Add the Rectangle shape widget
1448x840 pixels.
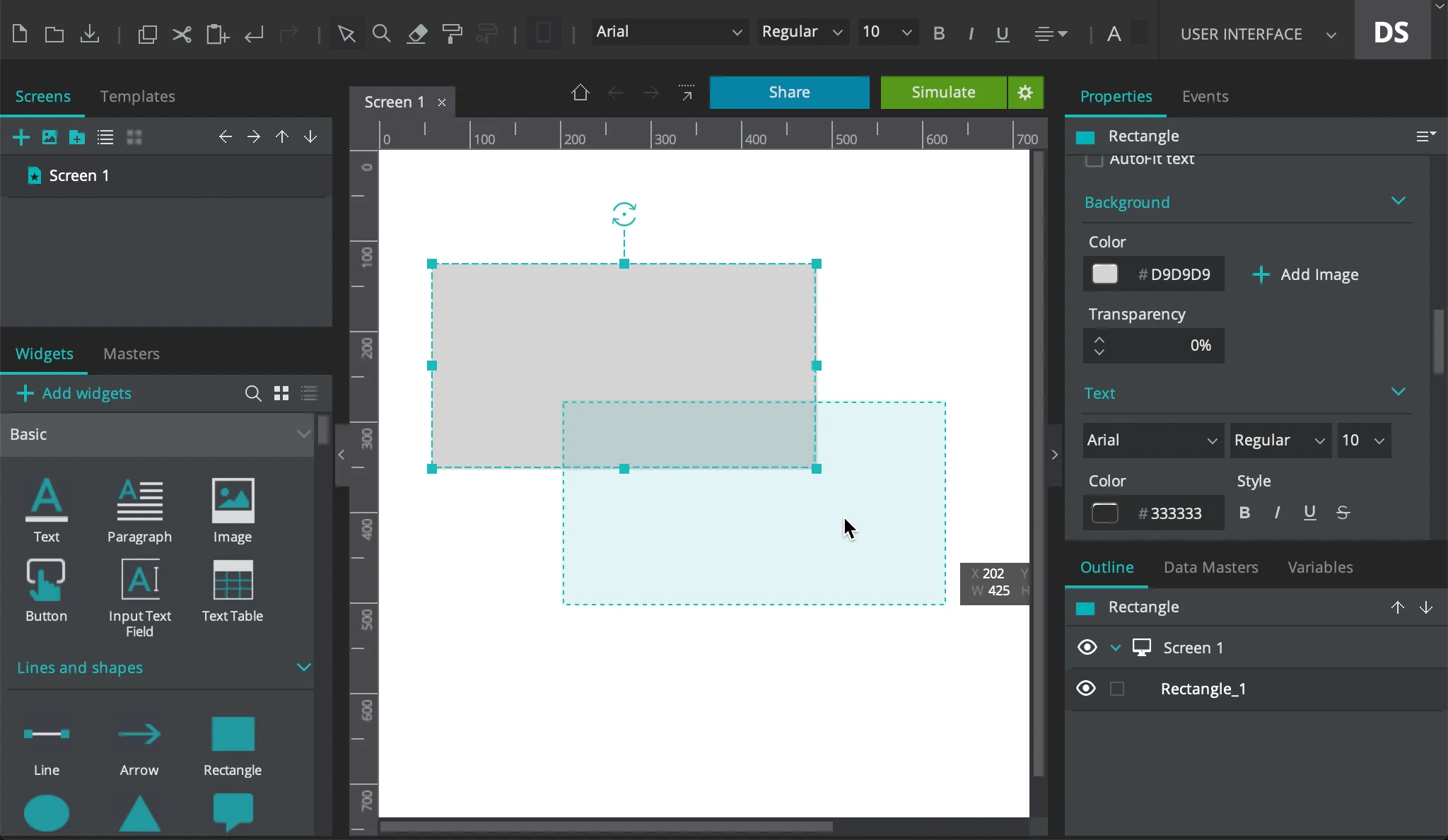point(233,747)
